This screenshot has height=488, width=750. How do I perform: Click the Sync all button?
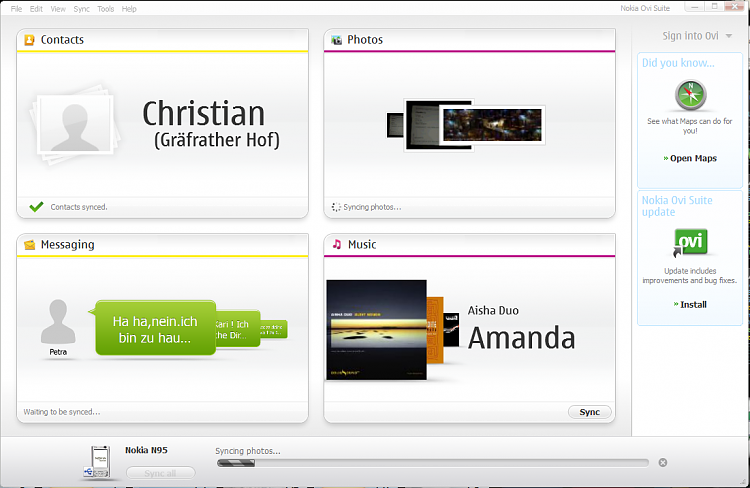pos(160,473)
